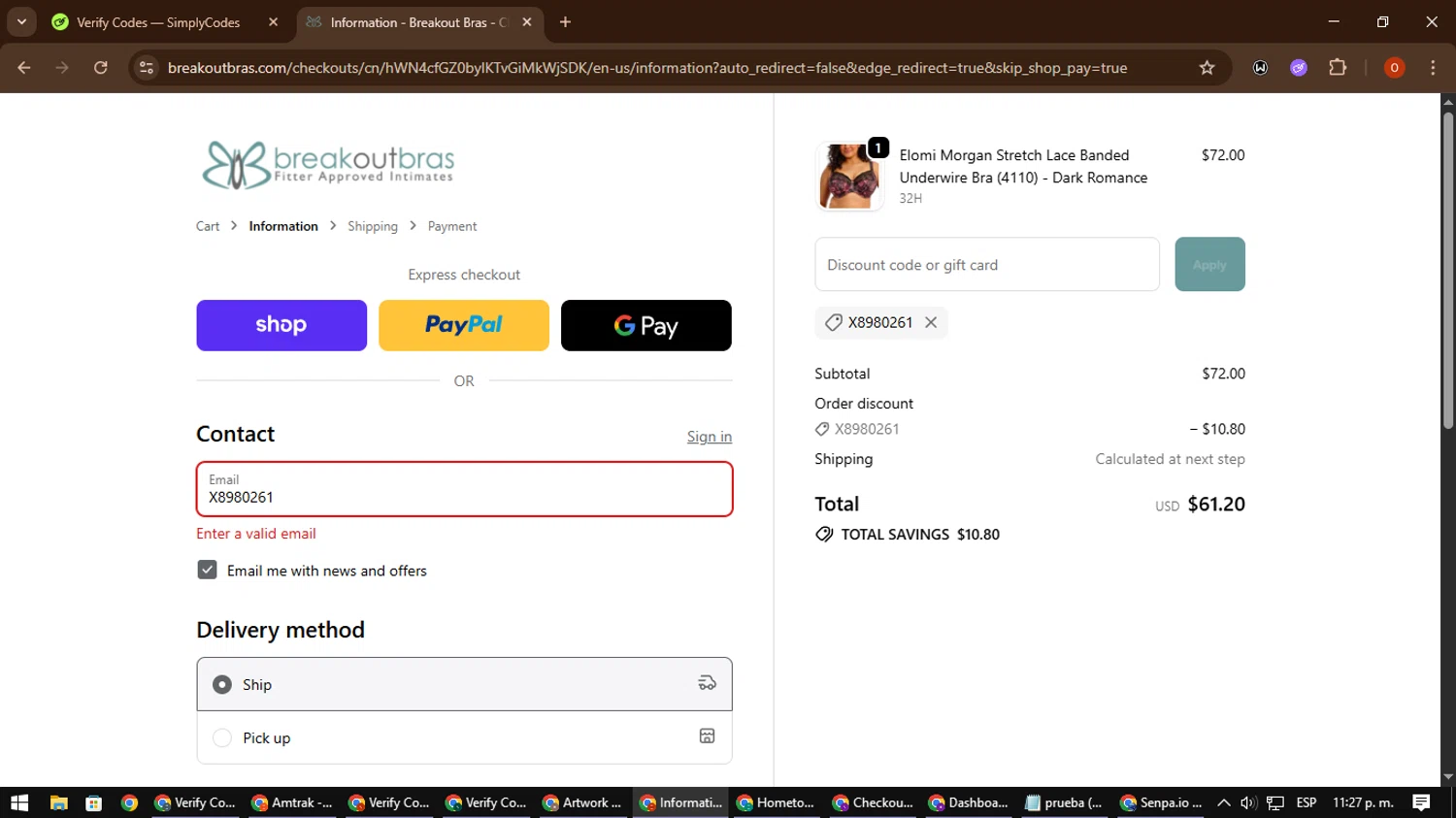
Task: Check out with PayPal
Action: coord(464,325)
